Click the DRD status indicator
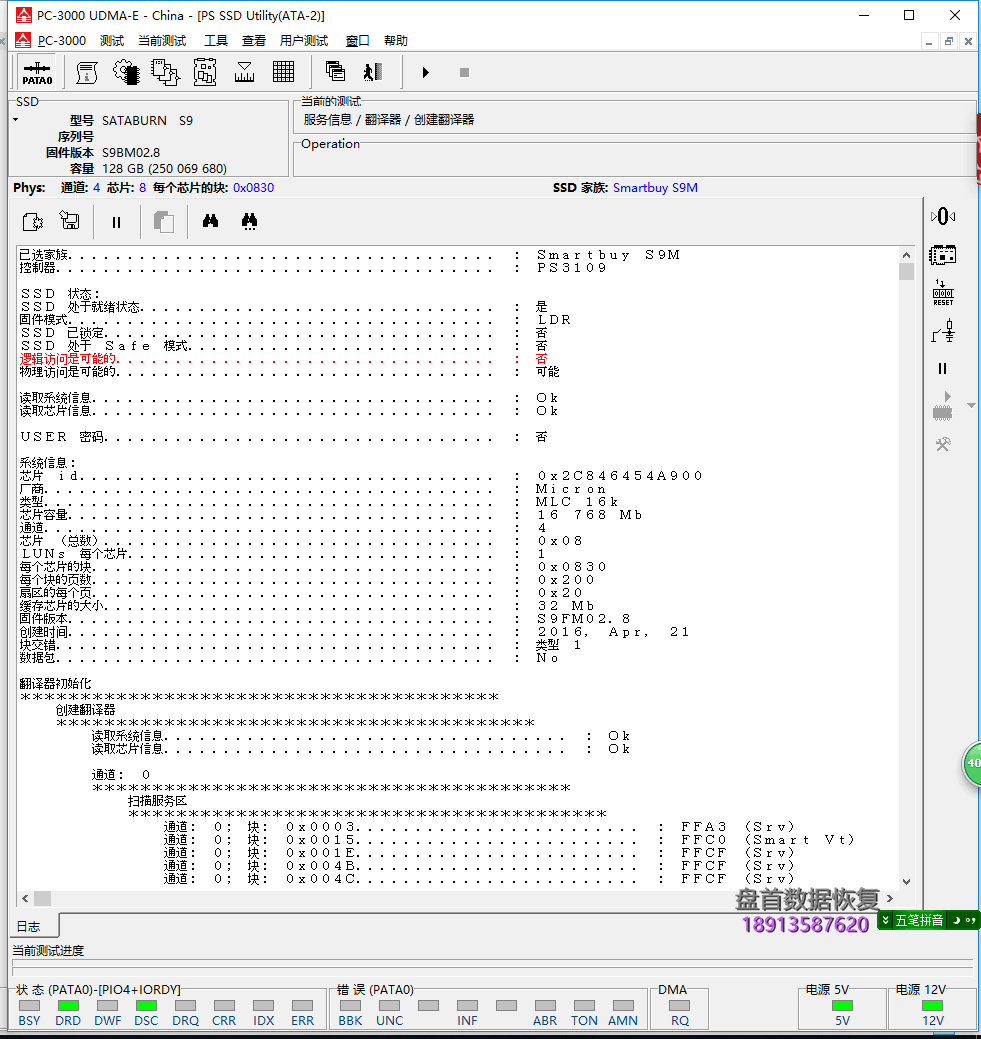Screen dimensions: 981x1039 (x=68, y=1005)
